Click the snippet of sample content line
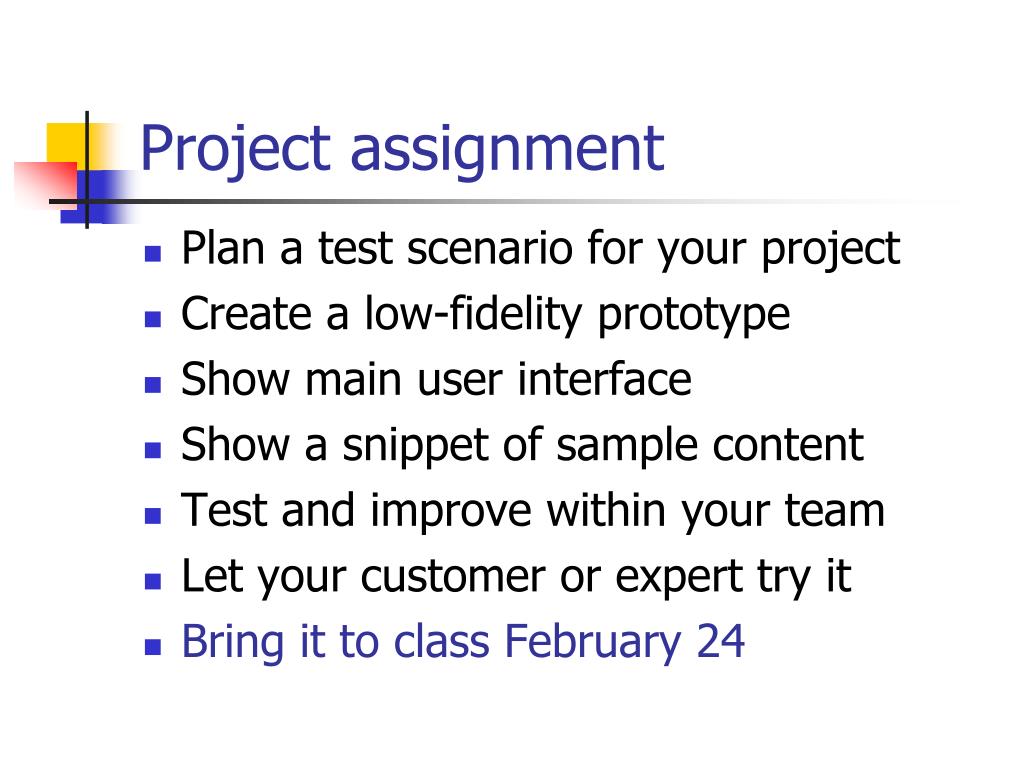The image size is (1024, 768). 522,446
